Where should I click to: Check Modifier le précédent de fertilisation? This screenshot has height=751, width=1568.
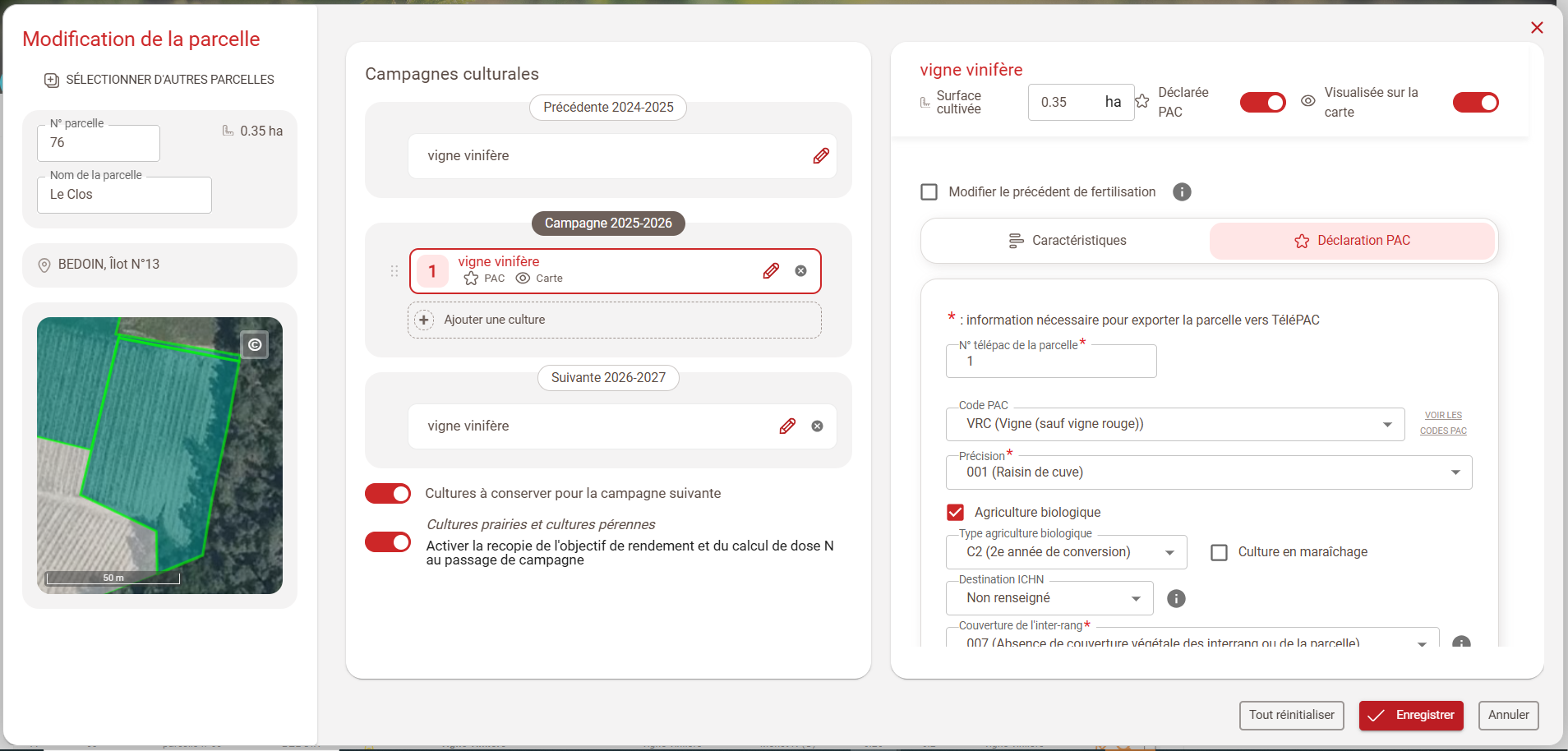[x=929, y=192]
